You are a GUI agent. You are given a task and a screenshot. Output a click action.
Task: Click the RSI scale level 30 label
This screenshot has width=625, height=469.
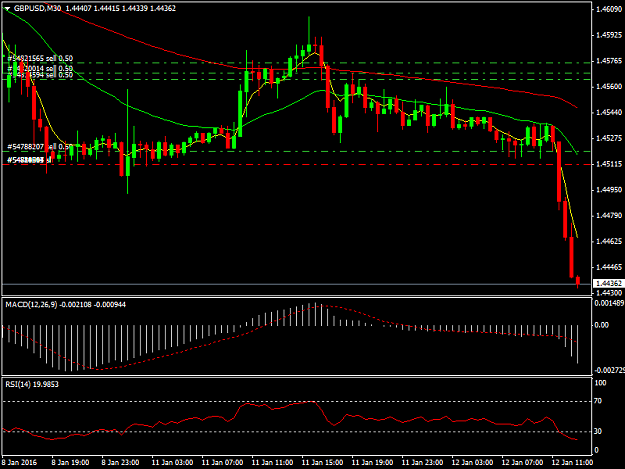(x=598, y=431)
